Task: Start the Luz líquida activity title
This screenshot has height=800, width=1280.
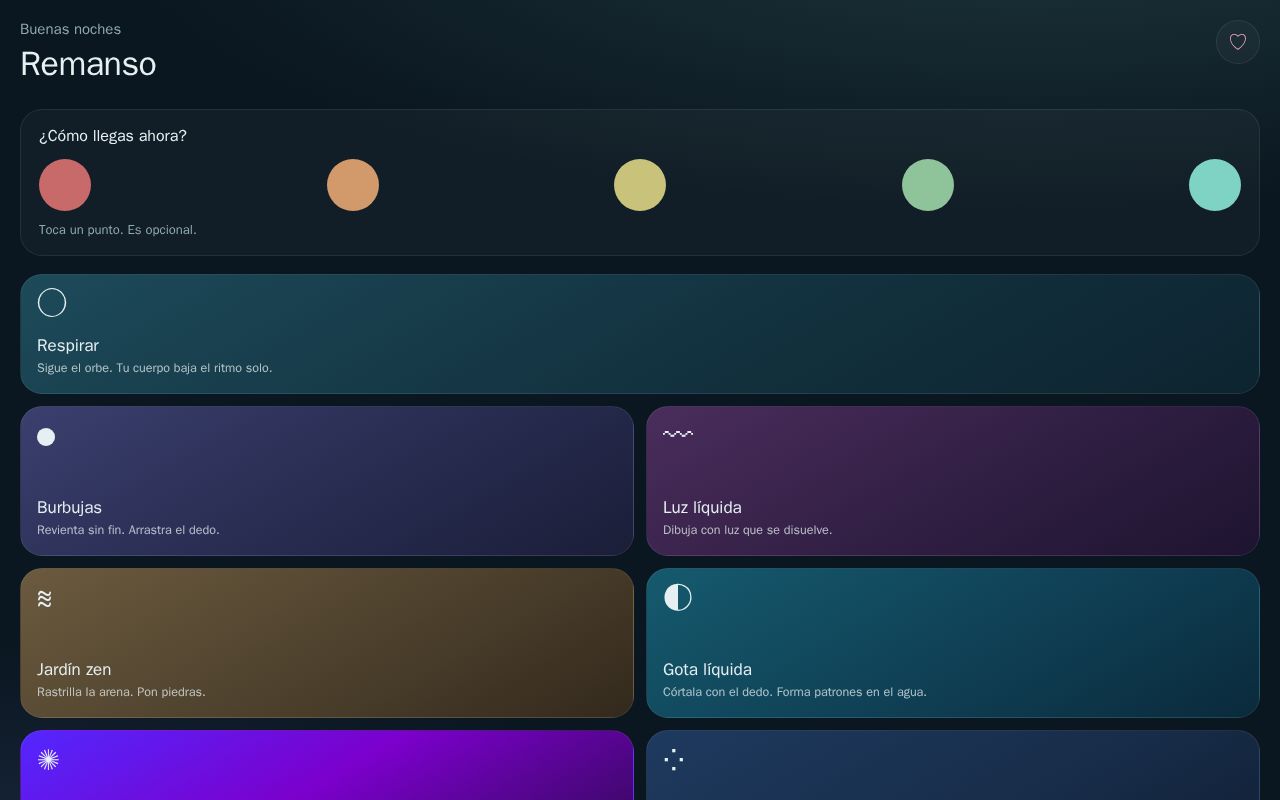Action: tap(702, 508)
